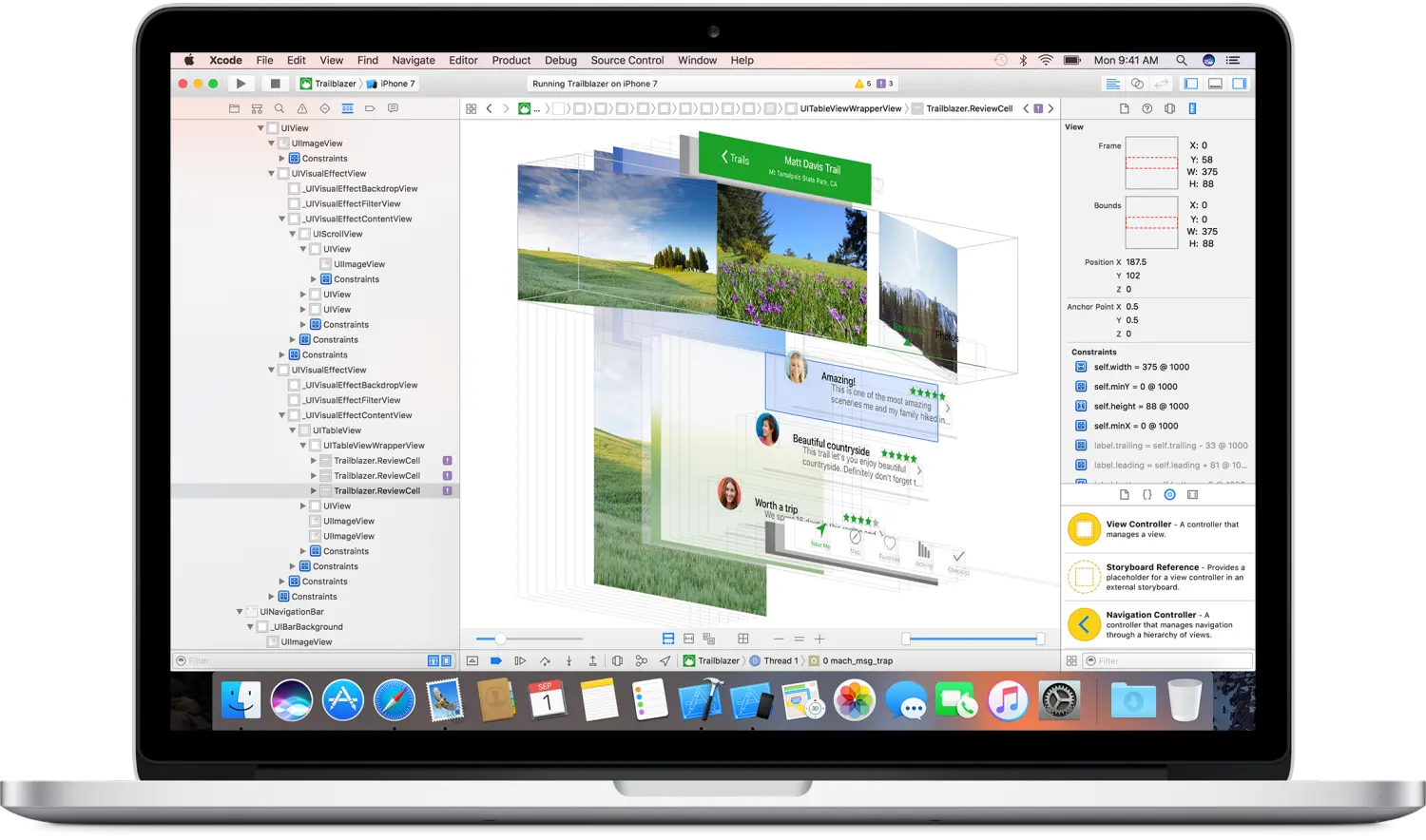Zoom out view hierarchy with minus
This screenshot has width=1426, height=840.
click(x=779, y=639)
